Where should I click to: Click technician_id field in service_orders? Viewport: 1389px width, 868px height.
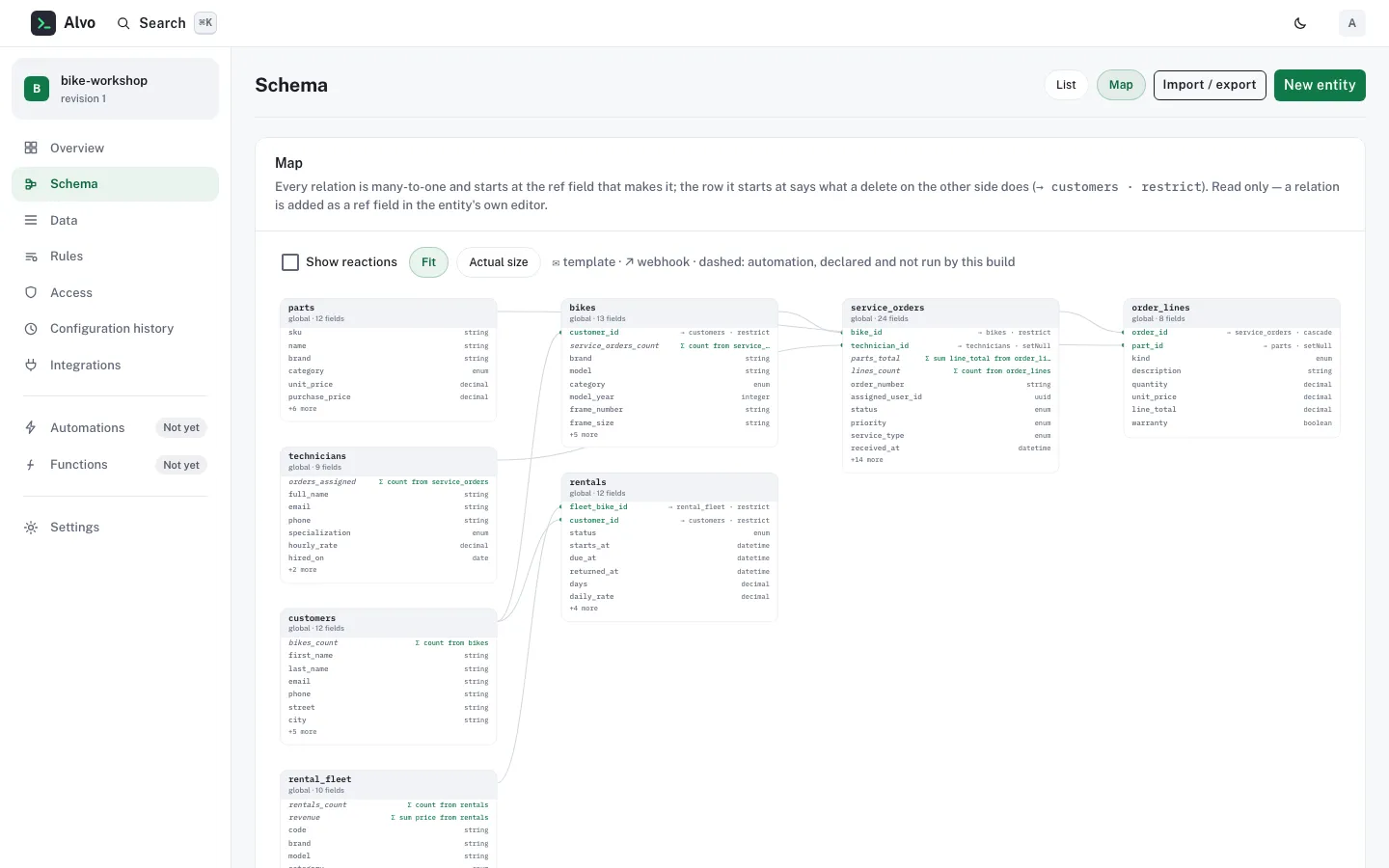[950, 345]
